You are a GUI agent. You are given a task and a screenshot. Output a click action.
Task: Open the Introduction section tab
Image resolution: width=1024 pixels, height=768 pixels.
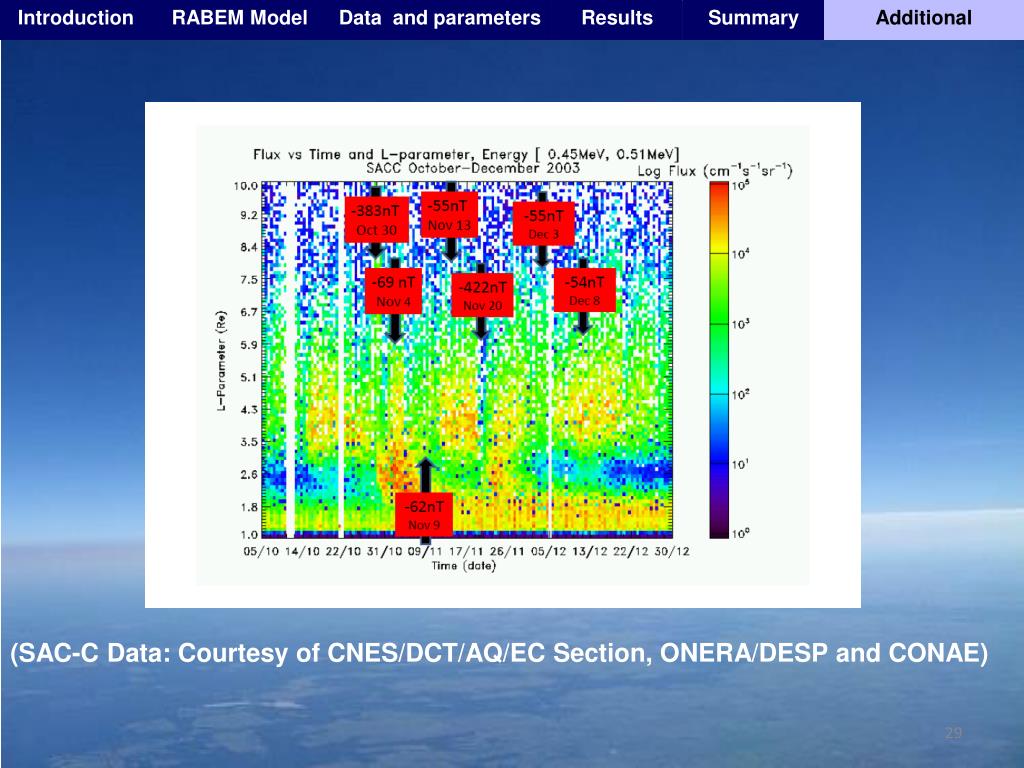pos(76,18)
